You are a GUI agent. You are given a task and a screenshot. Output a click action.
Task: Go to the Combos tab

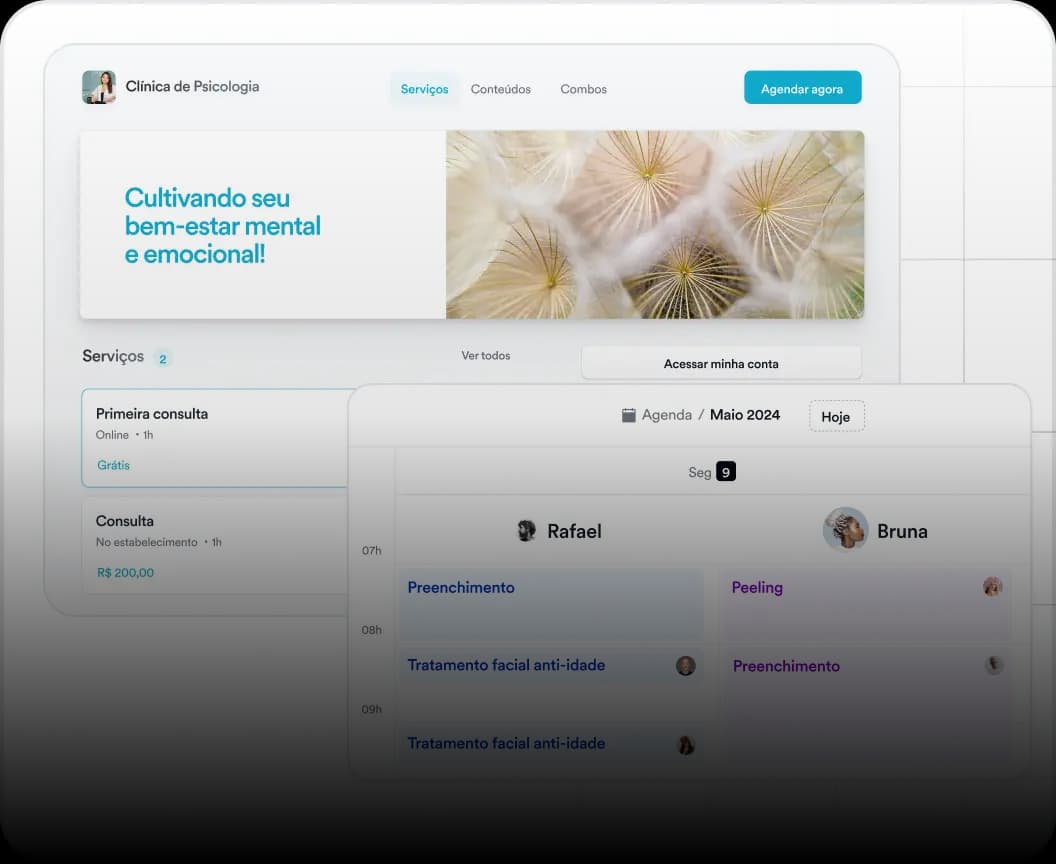tap(583, 89)
